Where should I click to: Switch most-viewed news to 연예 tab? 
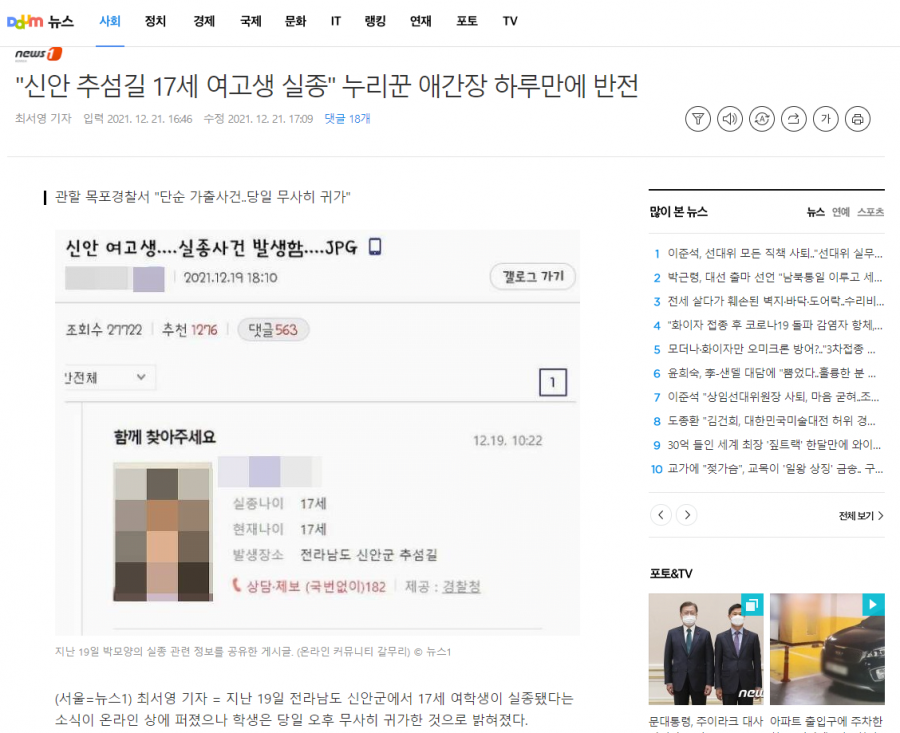click(x=841, y=212)
